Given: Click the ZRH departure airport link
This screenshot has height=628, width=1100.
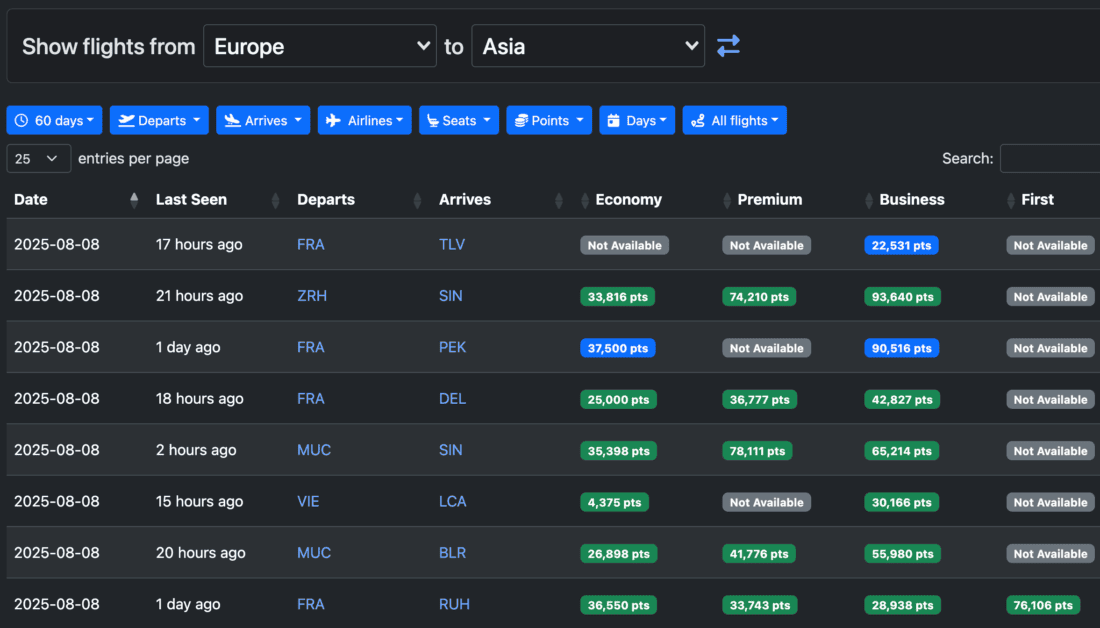Looking at the screenshot, I should tap(312, 296).
